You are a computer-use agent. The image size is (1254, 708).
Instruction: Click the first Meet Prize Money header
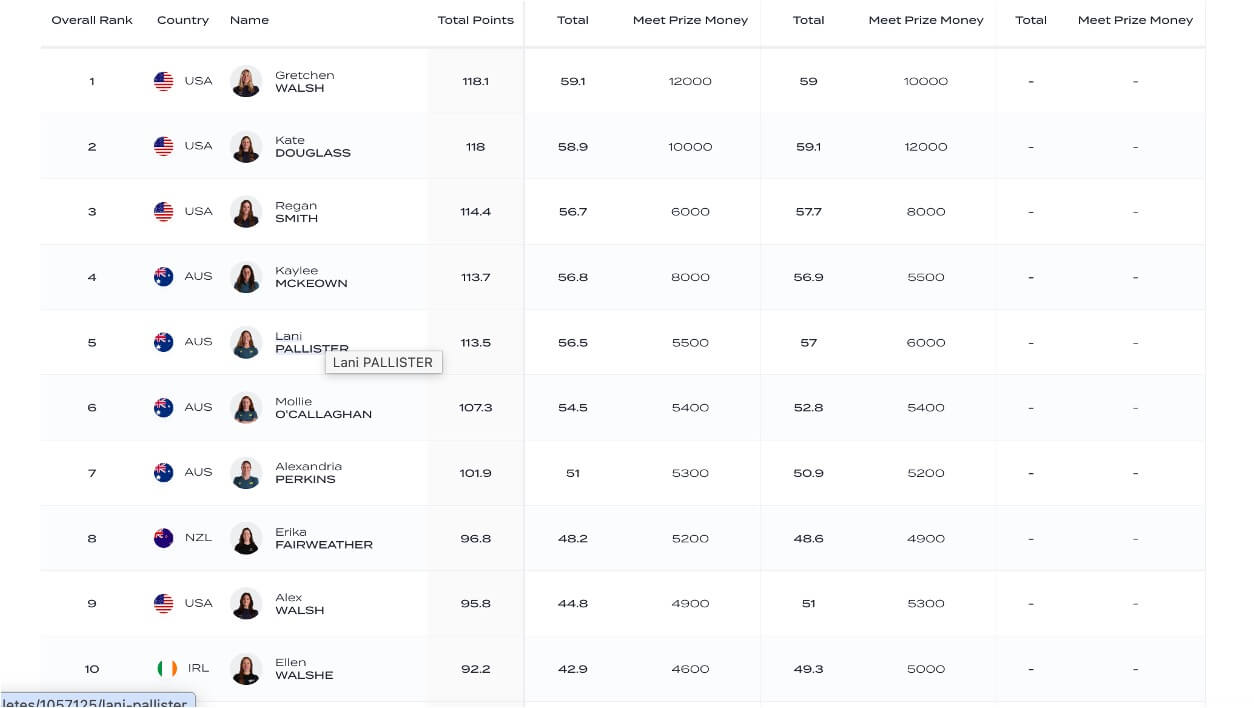690,20
